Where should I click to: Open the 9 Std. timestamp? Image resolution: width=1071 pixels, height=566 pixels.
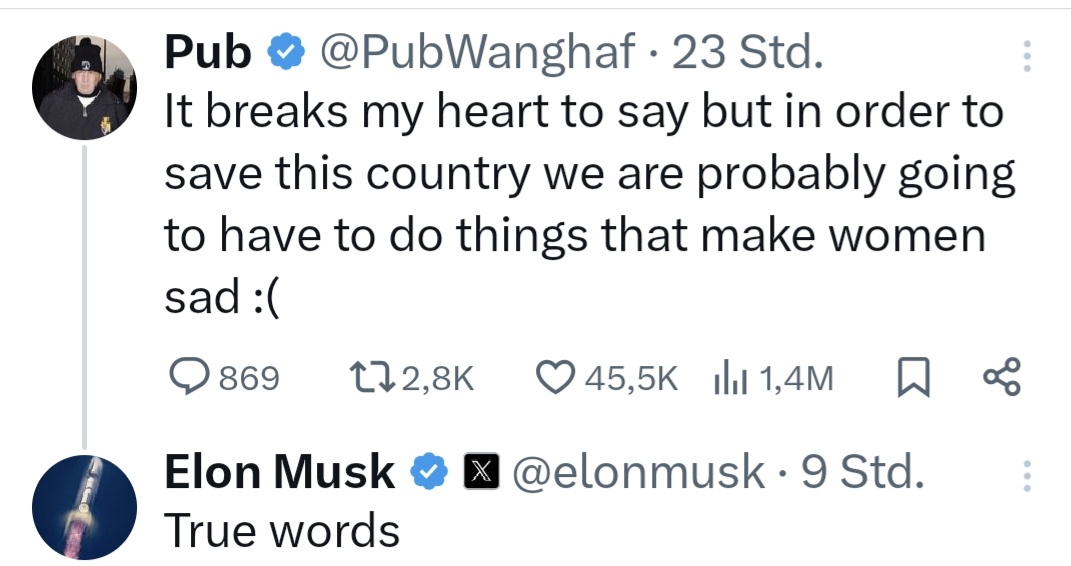(x=860, y=472)
